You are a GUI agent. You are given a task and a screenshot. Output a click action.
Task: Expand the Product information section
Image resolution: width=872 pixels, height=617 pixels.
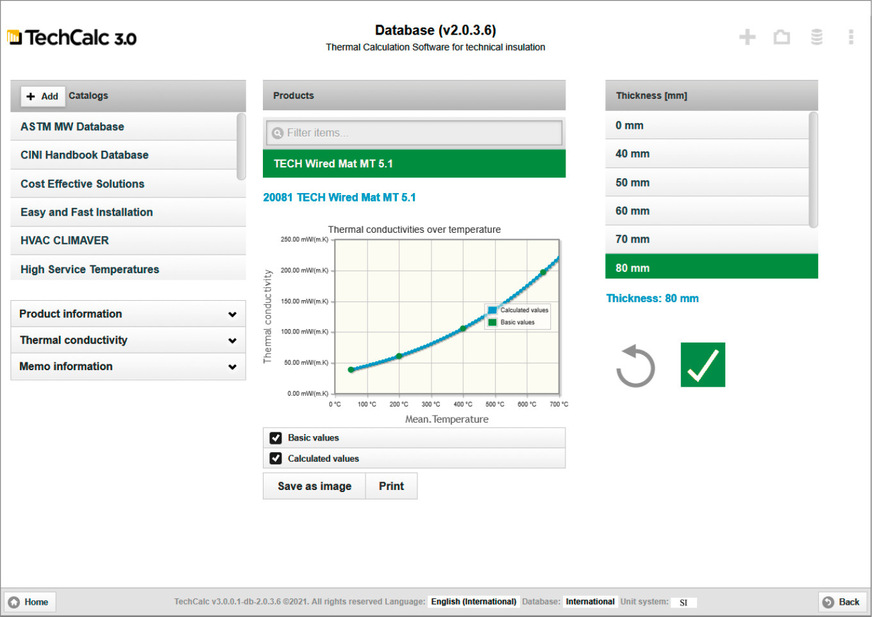[x=128, y=314]
